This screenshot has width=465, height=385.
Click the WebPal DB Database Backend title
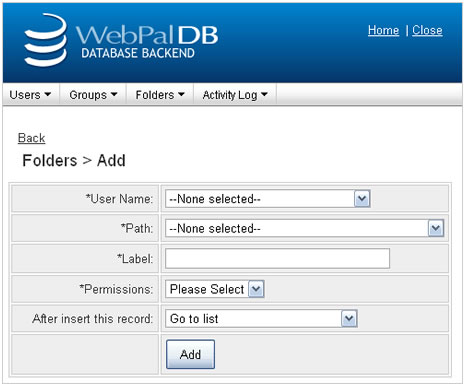tap(147, 42)
